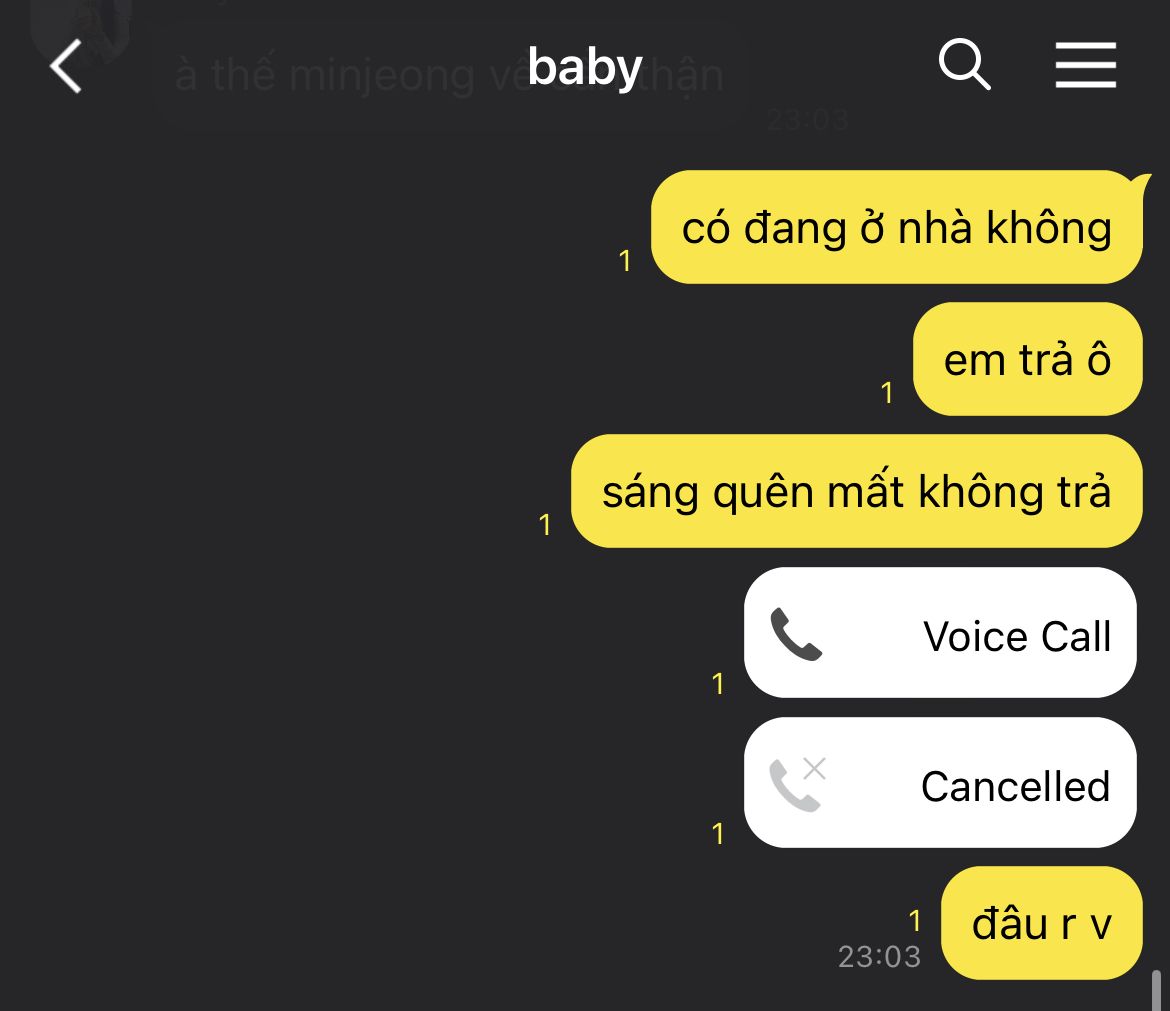Tap unread count beside the Cancelled call

718,833
